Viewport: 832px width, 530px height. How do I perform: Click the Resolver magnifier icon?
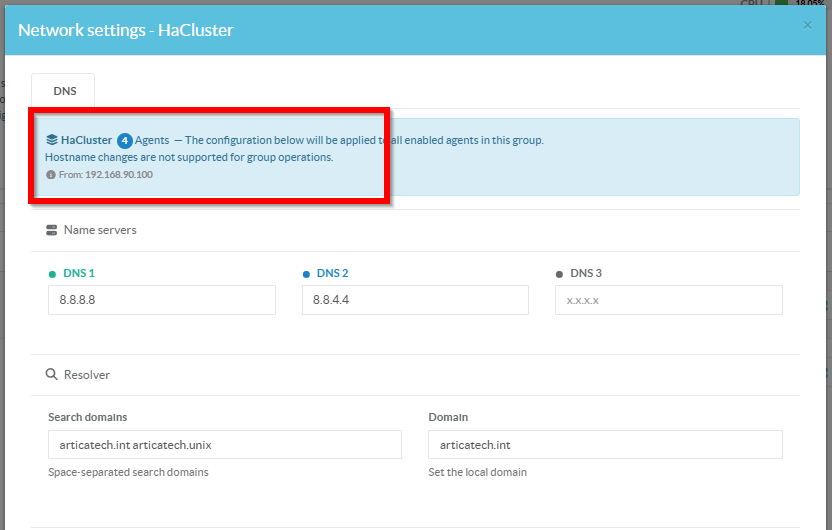coord(52,375)
